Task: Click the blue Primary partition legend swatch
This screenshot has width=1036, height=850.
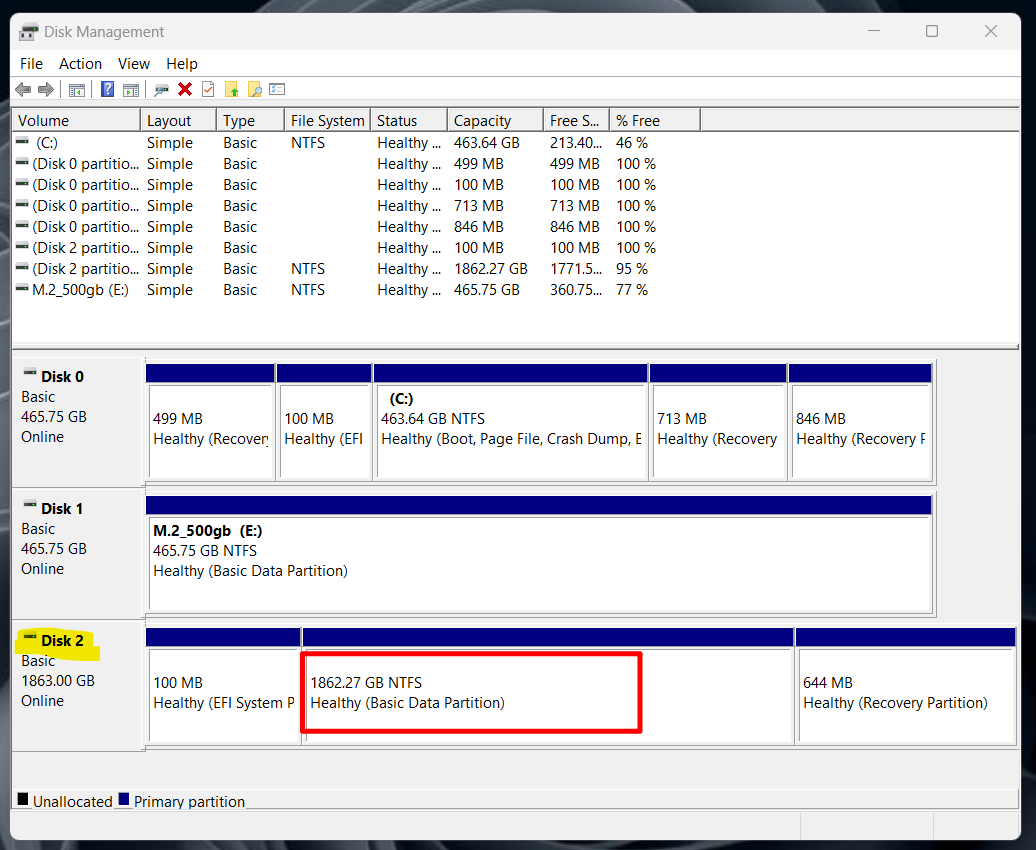Action: pos(124,800)
